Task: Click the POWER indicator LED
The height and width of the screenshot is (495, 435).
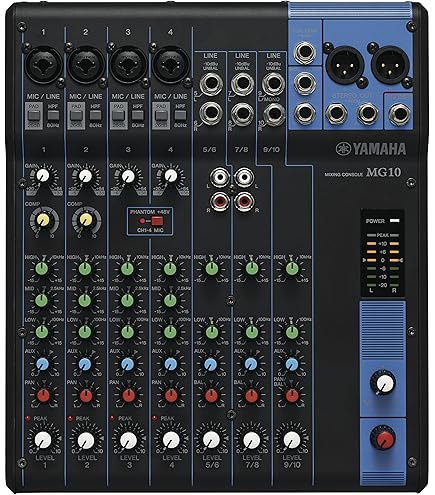Action: pos(395,221)
